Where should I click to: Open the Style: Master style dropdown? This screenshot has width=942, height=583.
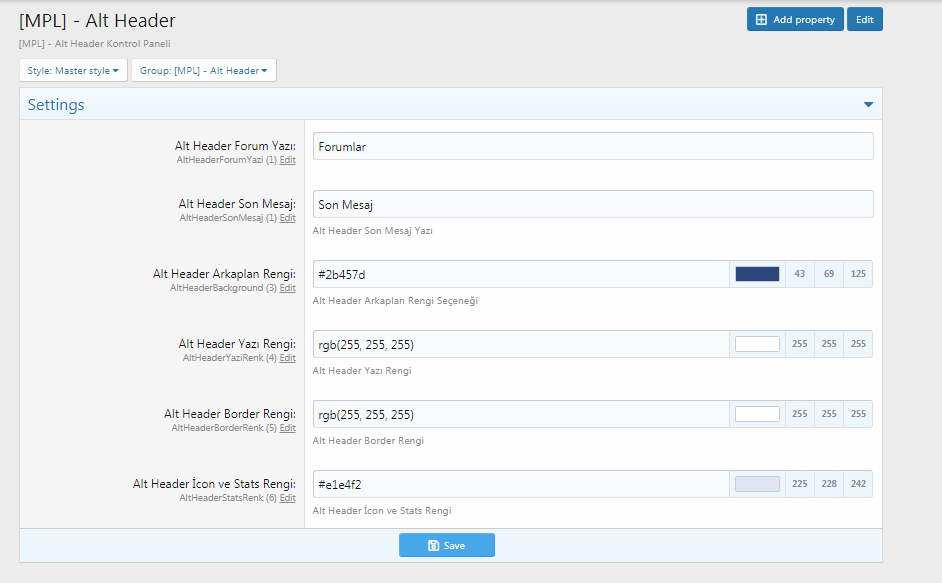(73, 71)
